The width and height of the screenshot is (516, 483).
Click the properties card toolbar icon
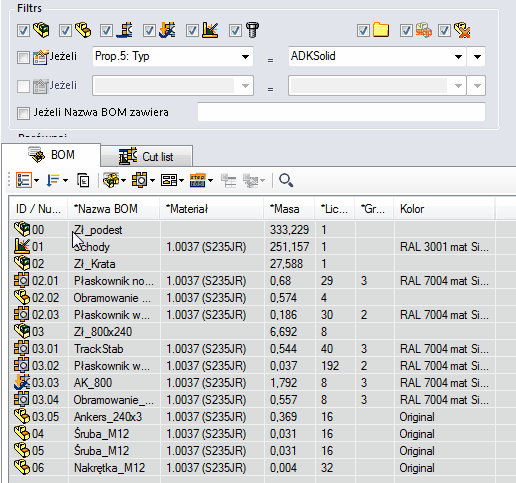tap(172, 180)
